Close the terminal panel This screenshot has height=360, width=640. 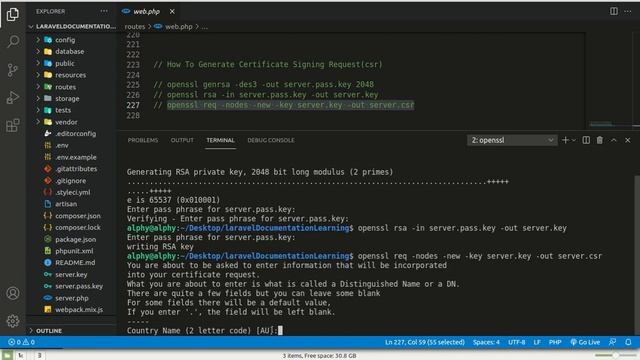click(628, 140)
